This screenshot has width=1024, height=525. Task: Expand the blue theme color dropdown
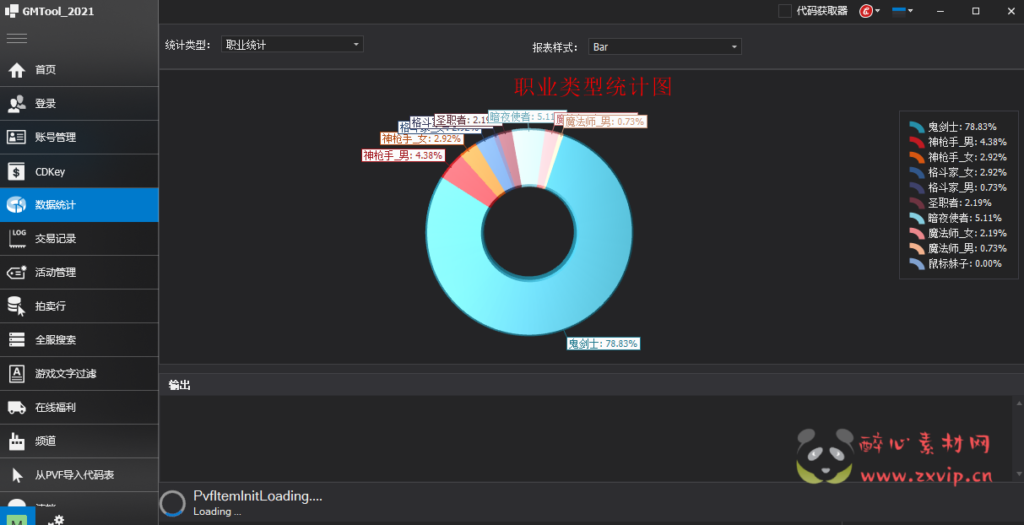coord(903,11)
